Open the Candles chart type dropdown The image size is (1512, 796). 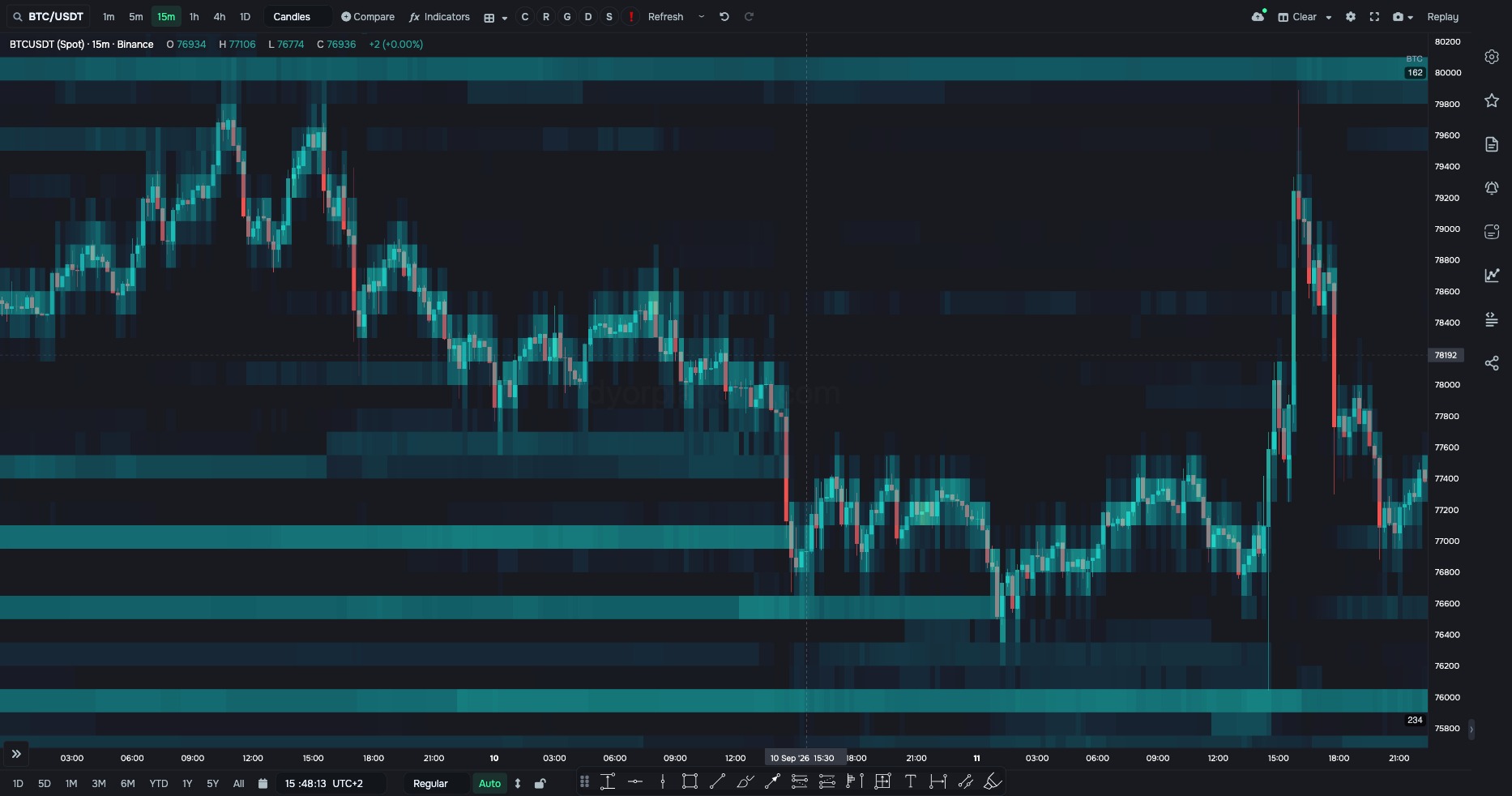297,17
